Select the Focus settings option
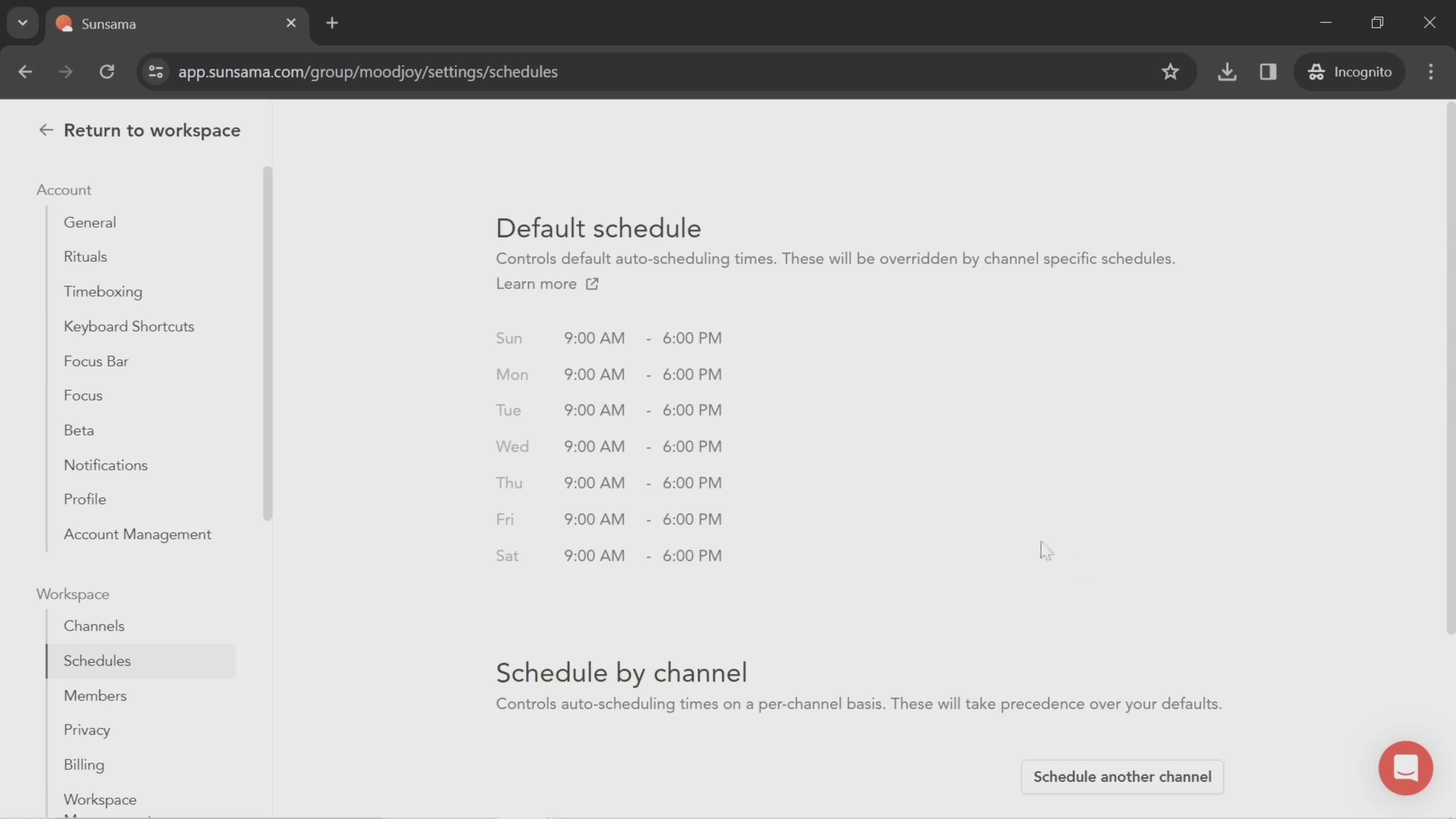1456x819 pixels. 83,395
